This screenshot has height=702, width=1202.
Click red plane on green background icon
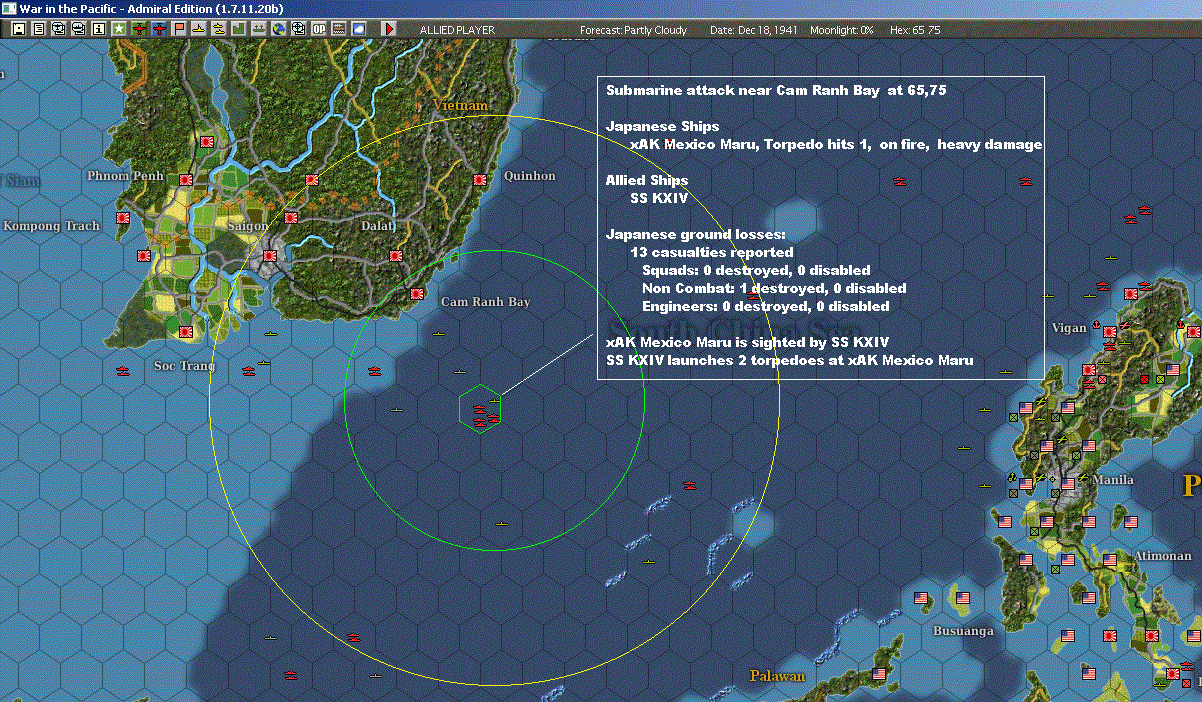(139, 29)
